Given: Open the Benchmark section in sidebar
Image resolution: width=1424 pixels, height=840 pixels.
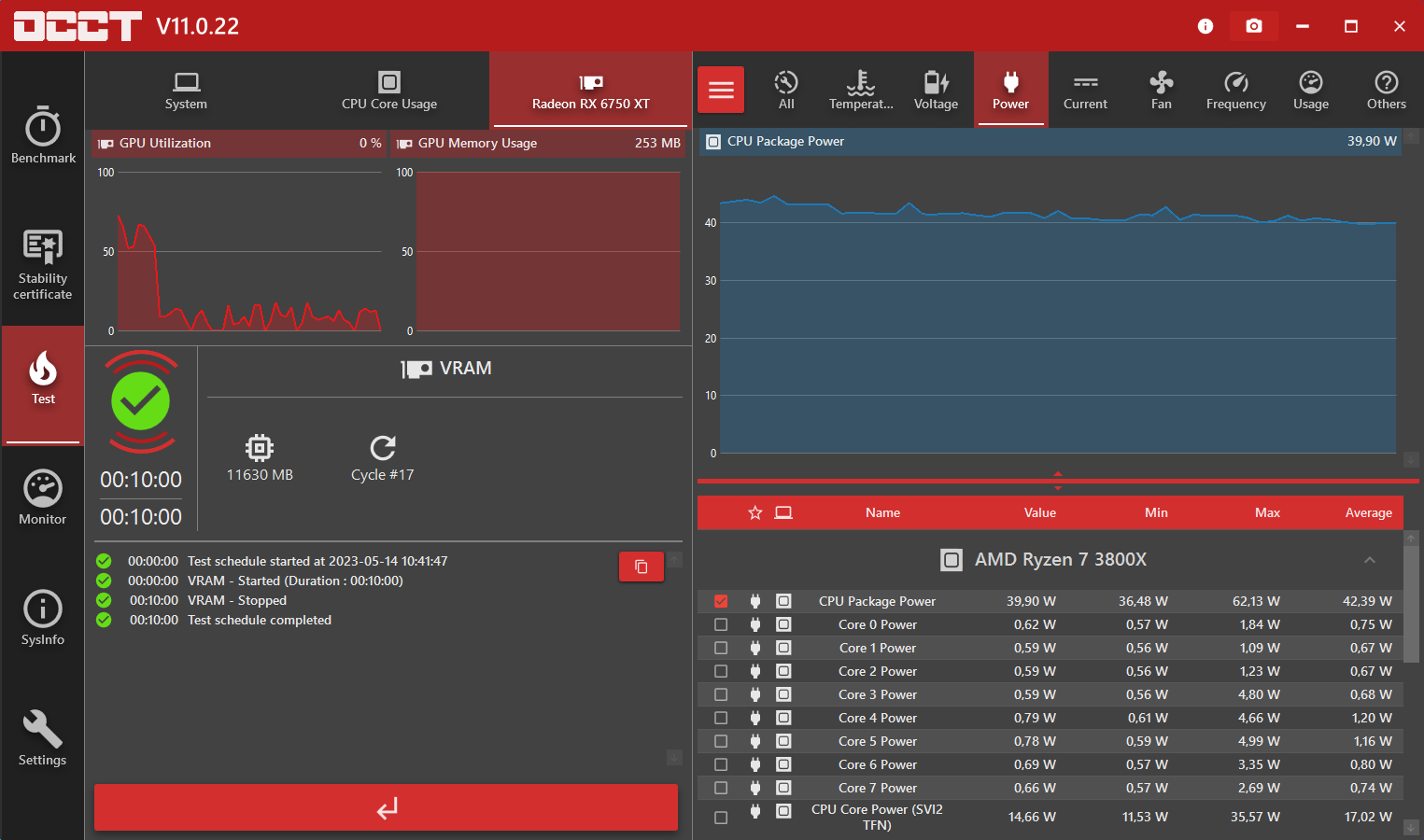Looking at the screenshot, I should (43, 135).
